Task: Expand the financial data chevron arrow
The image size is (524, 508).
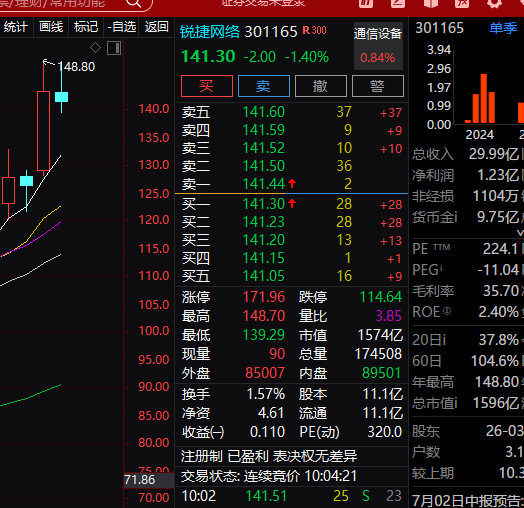Action: pos(520,232)
